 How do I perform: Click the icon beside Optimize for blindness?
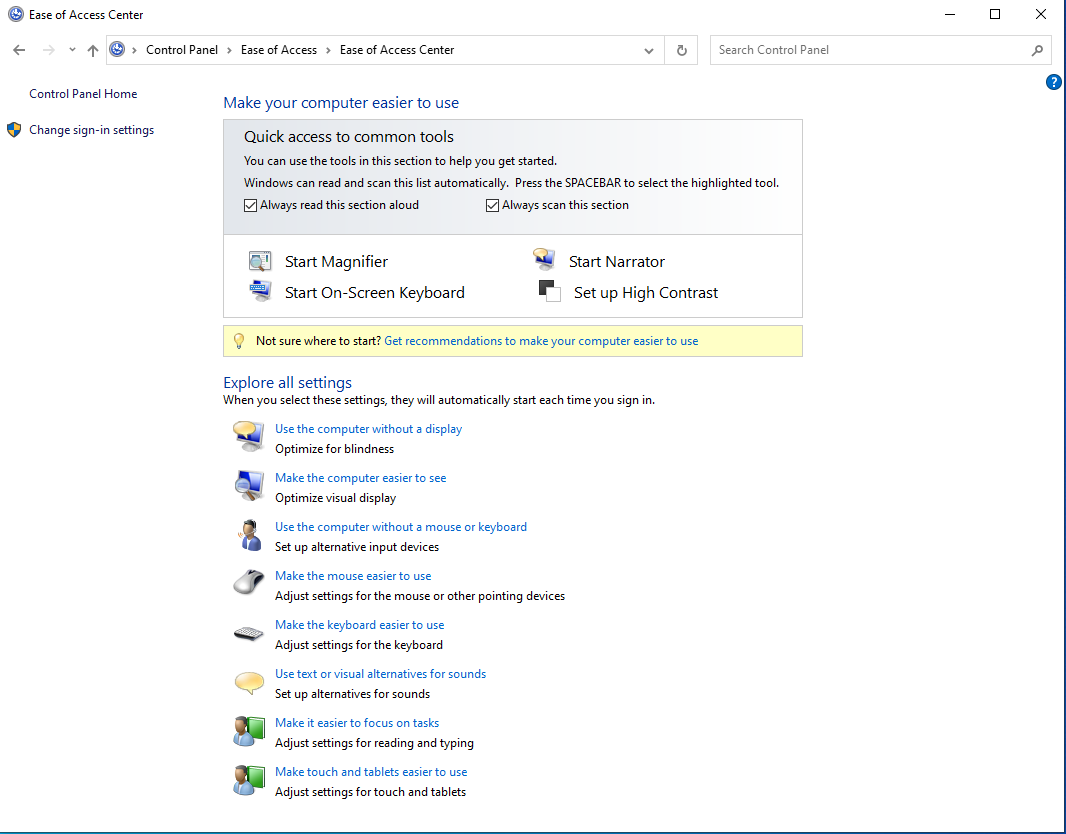tap(249, 436)
